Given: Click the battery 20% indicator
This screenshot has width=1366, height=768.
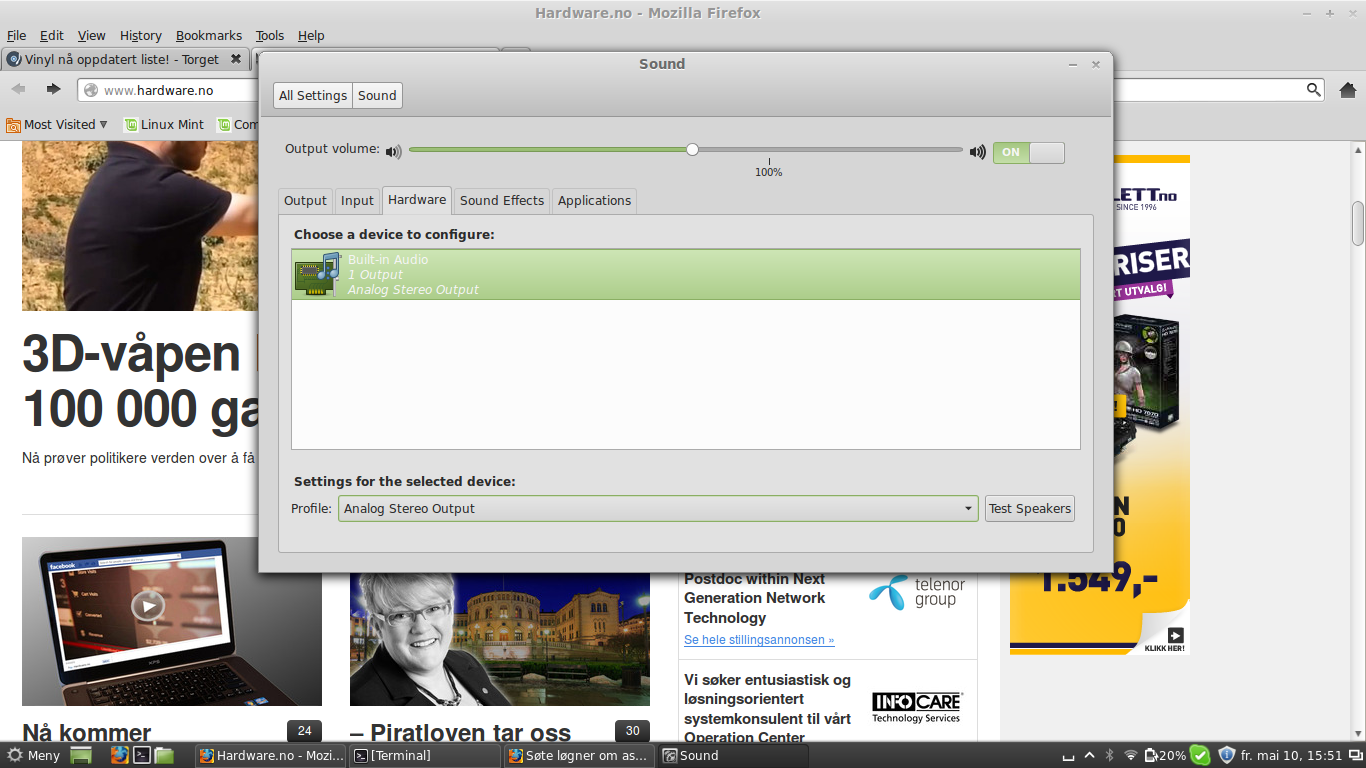Looking at the screenshot, I should tap(1165, 755).
